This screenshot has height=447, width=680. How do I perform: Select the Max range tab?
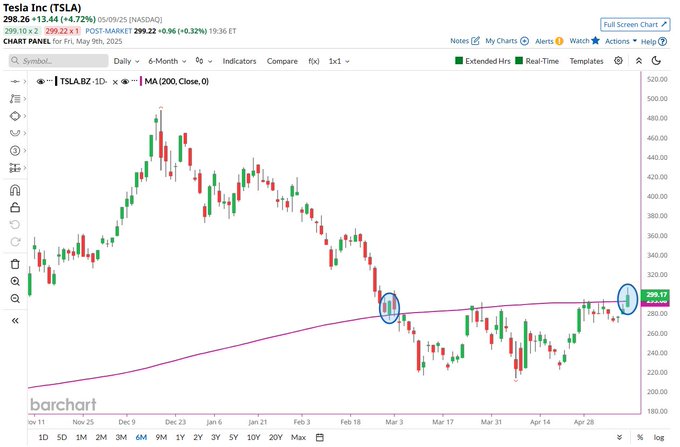coord(298,437)
